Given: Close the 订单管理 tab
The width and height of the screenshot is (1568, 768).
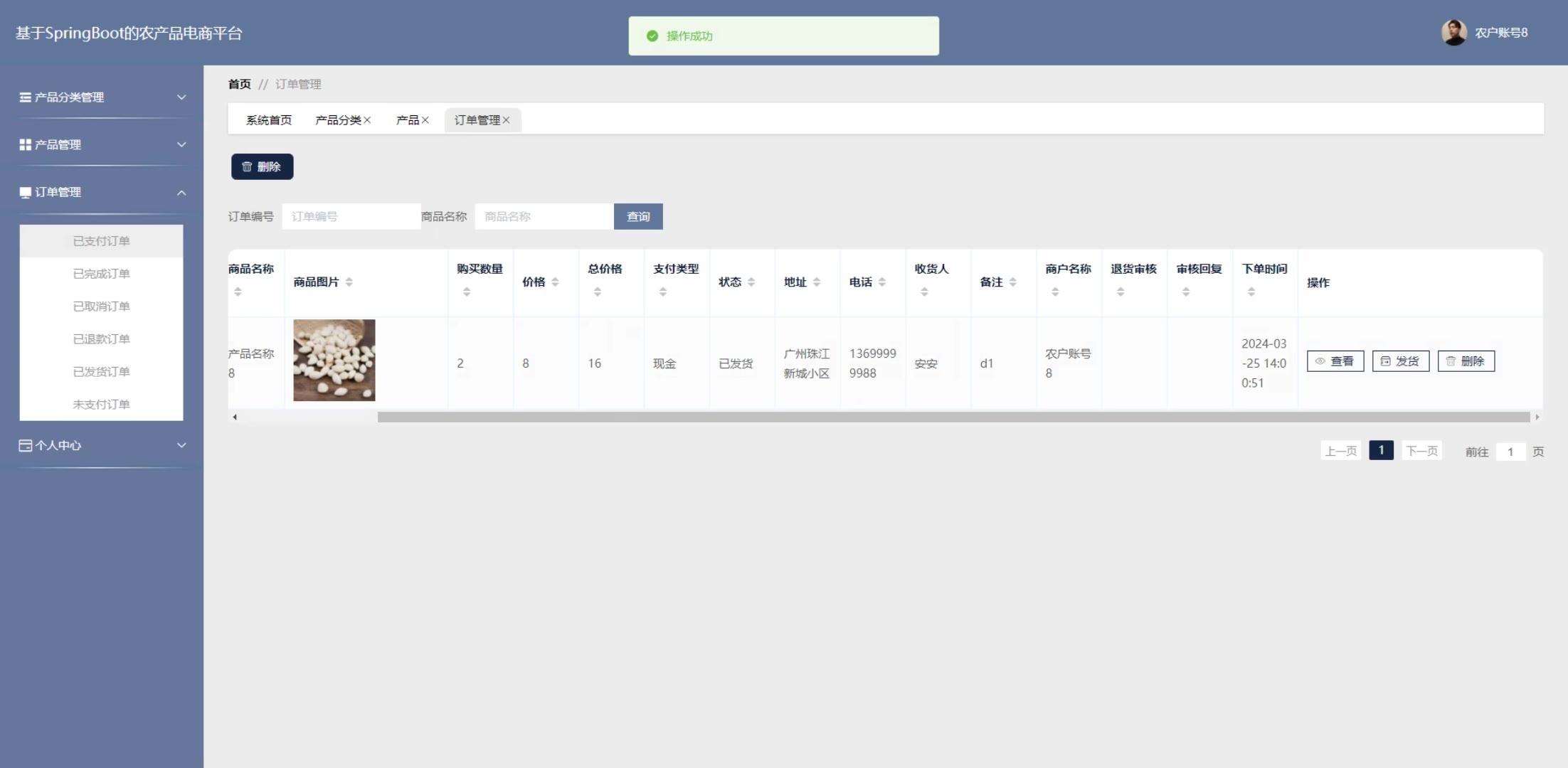Looking at the screenshot, I should [506, 120].
